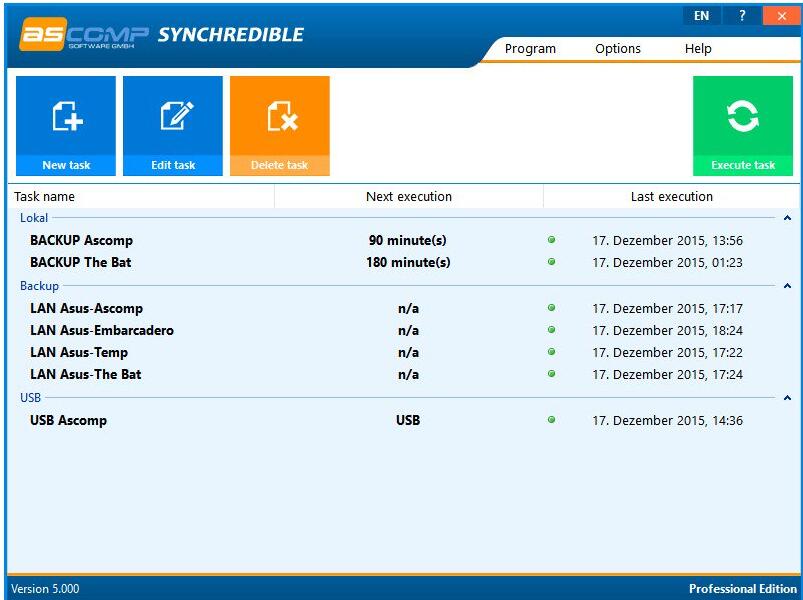Select the BACKUP Ascomp task
803x600 pixels.
coord(81,240)
